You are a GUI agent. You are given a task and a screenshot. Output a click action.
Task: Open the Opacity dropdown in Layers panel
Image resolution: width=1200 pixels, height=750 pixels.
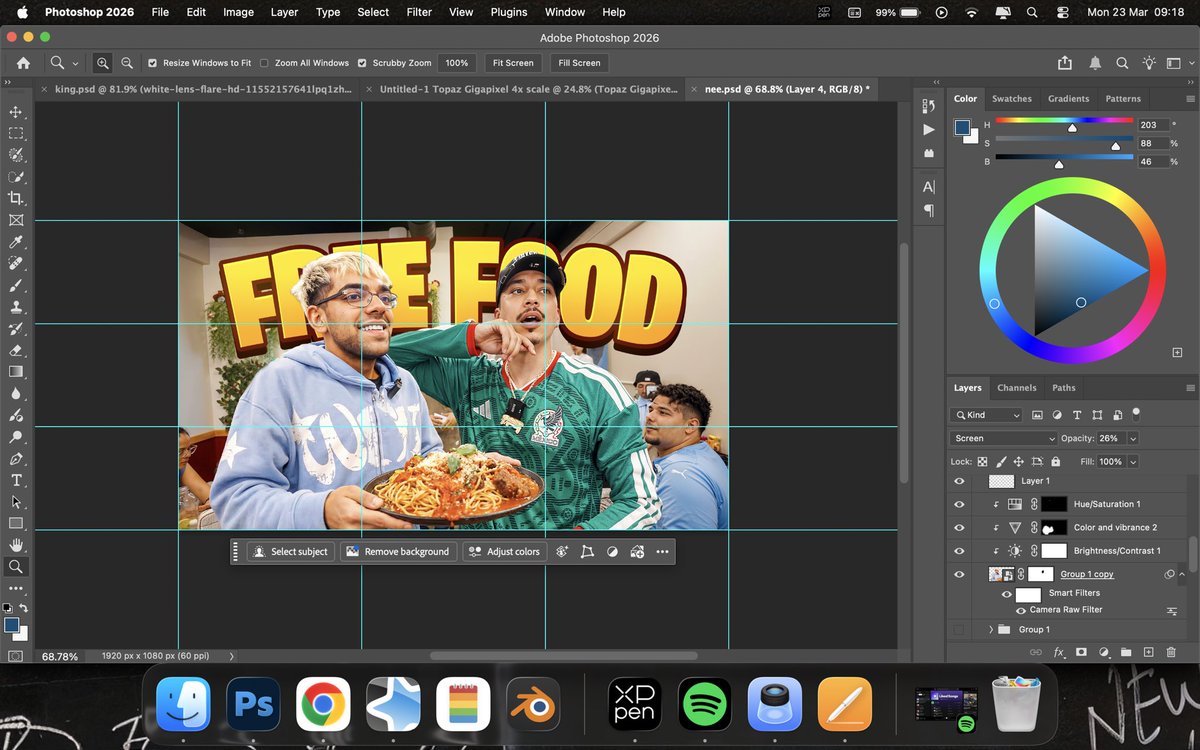click(x=1132, y=438)
